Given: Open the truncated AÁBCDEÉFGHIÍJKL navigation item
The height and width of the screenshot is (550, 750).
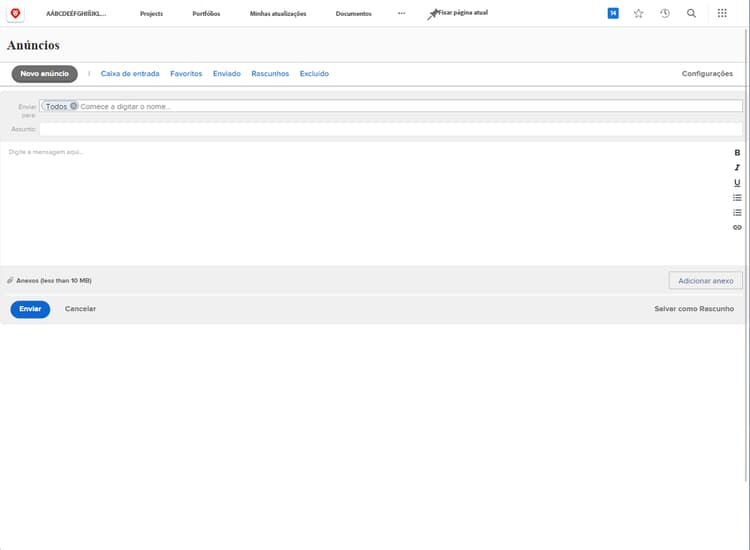Looking at the screenshot, I should (76, 13).
